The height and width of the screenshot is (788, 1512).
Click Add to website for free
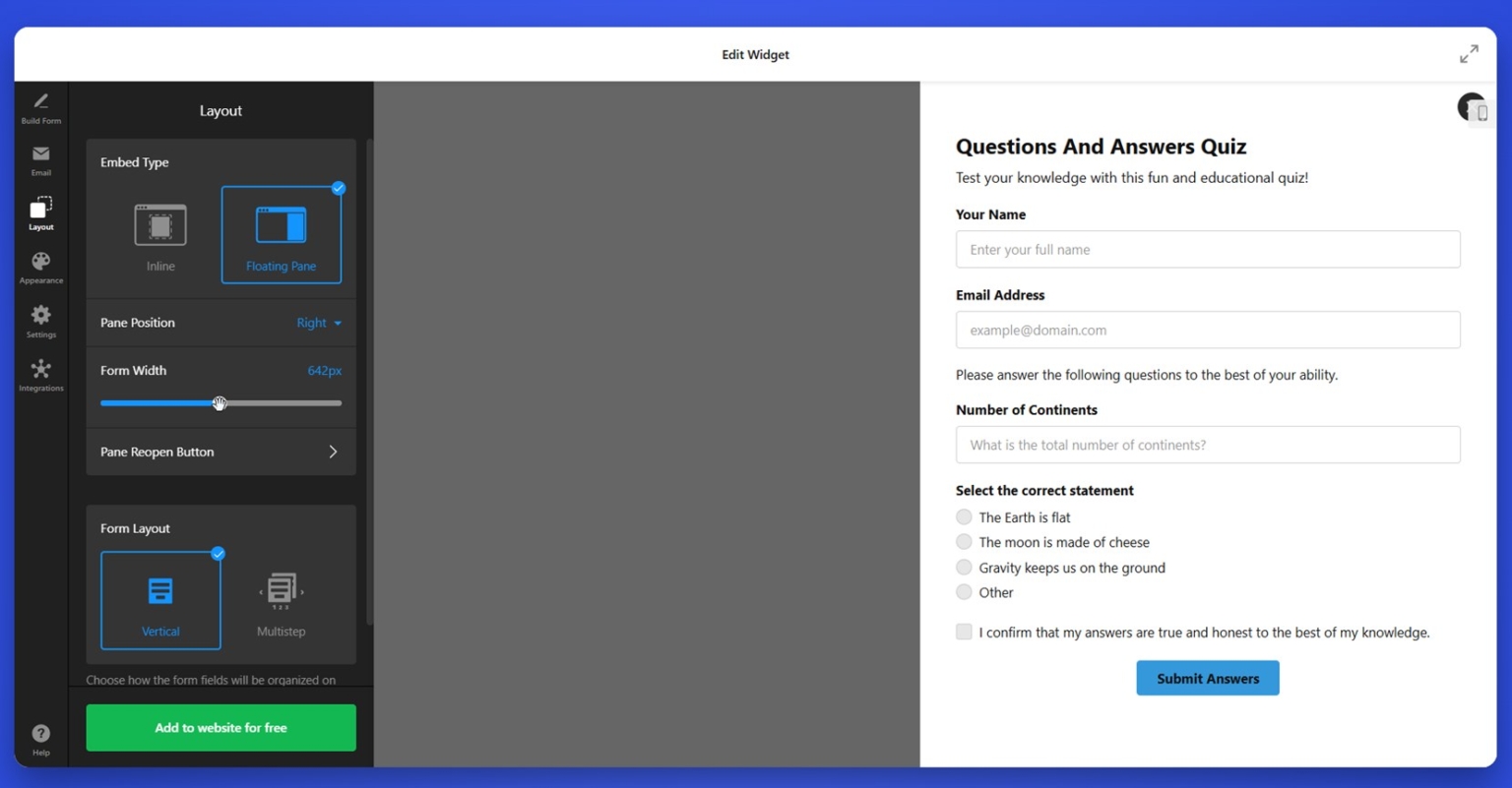tap(220, 727)
